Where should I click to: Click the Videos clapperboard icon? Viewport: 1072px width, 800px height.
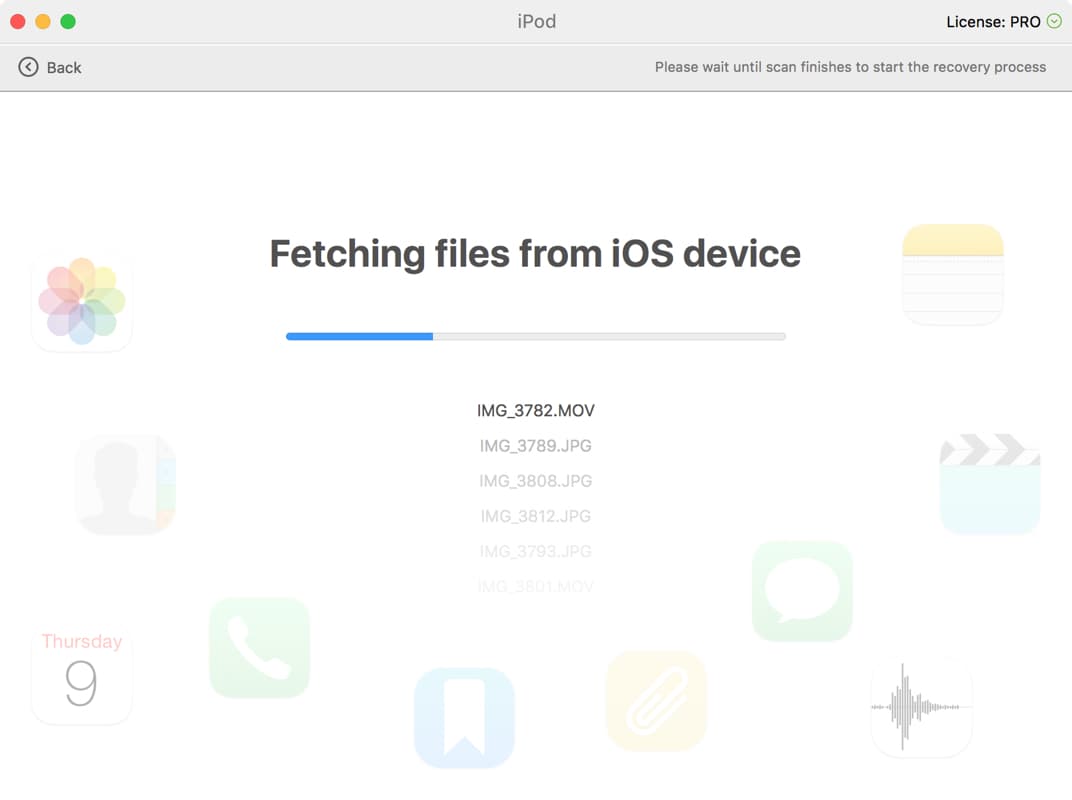990,483
